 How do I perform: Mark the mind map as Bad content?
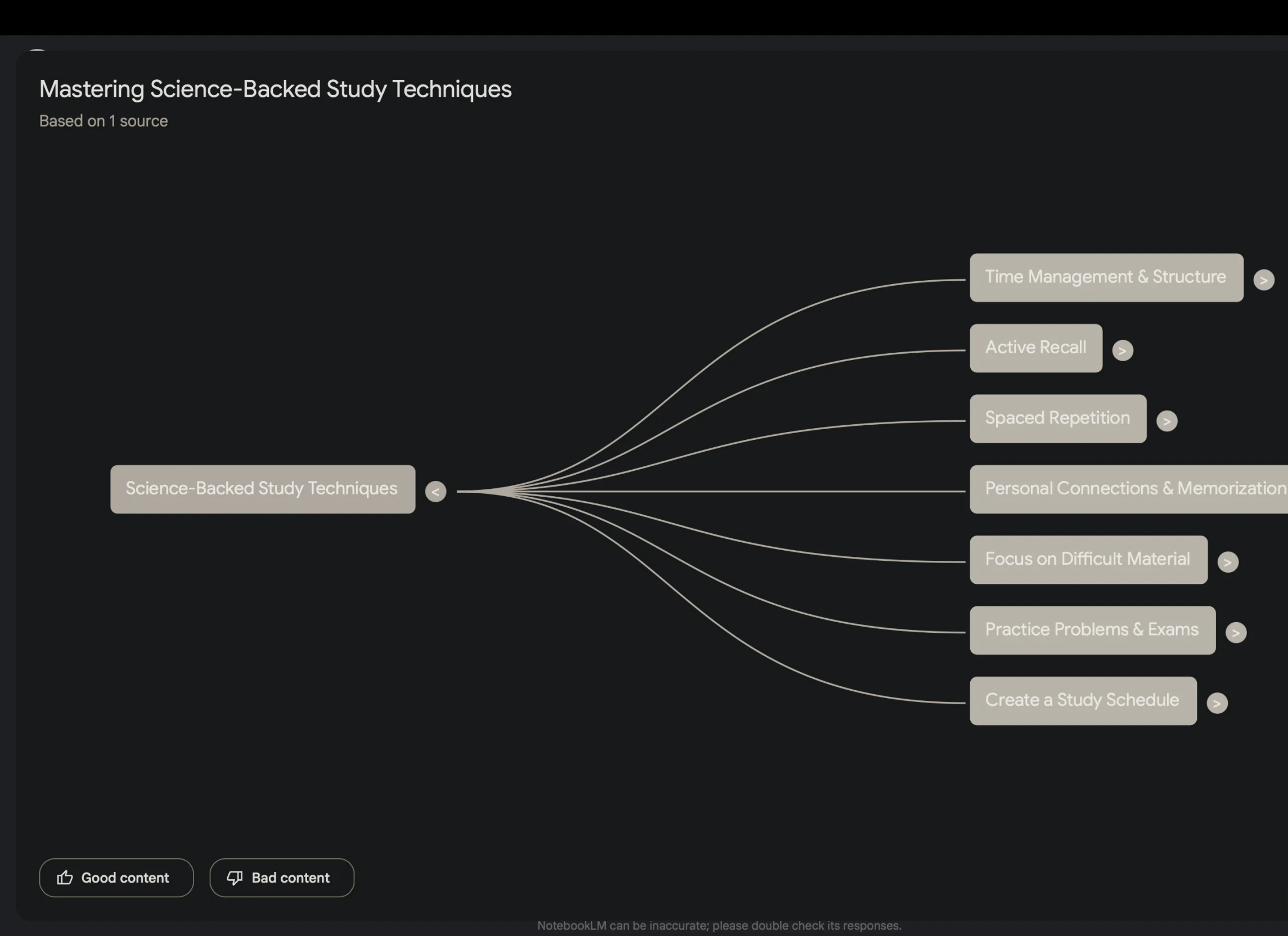[x=282, y=877]
